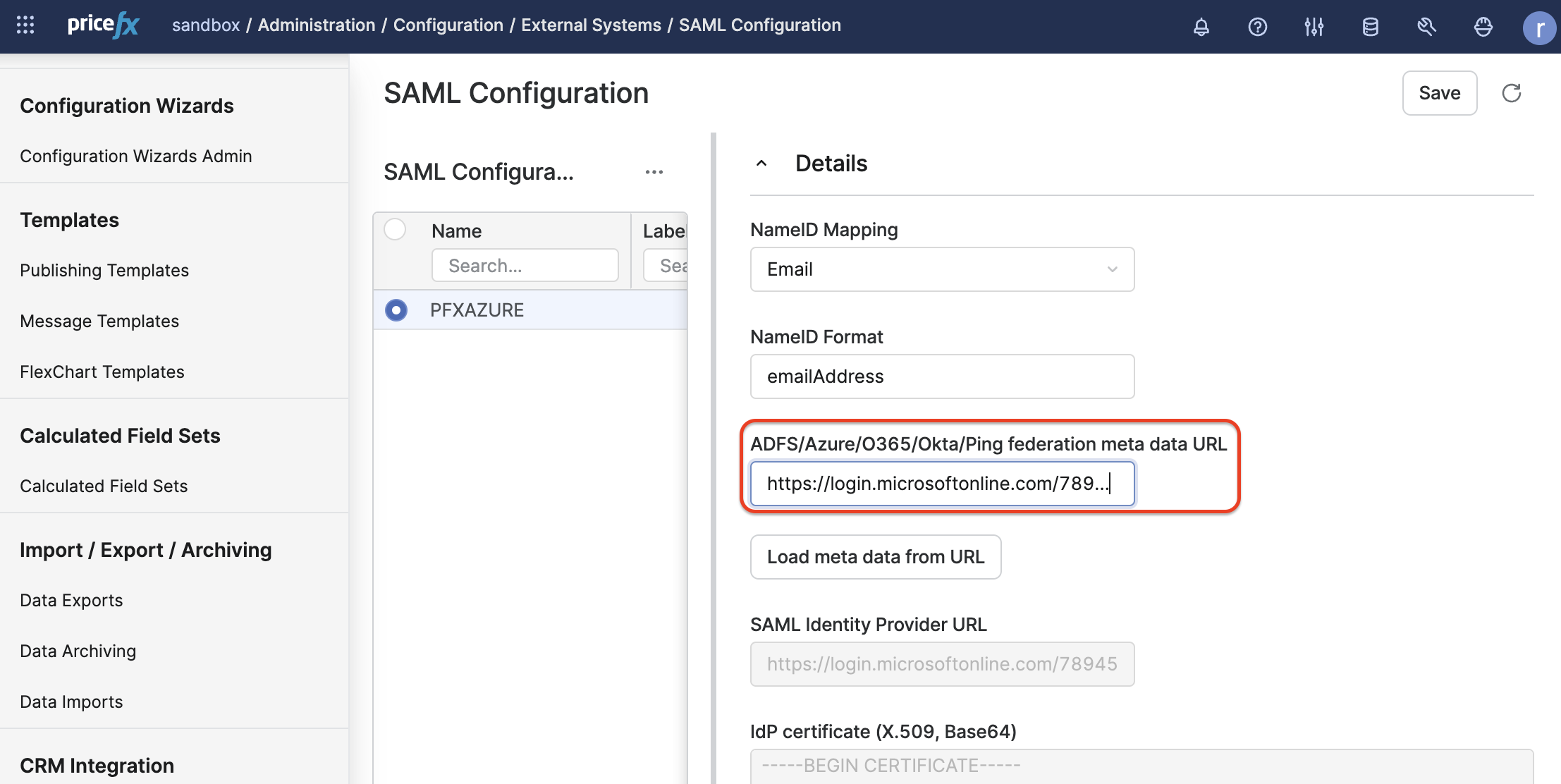The width and height of the screenshot is (1561, 784).
Task: Open the SAML Configura... three-dots menu
Action: [x=654, y=172]
